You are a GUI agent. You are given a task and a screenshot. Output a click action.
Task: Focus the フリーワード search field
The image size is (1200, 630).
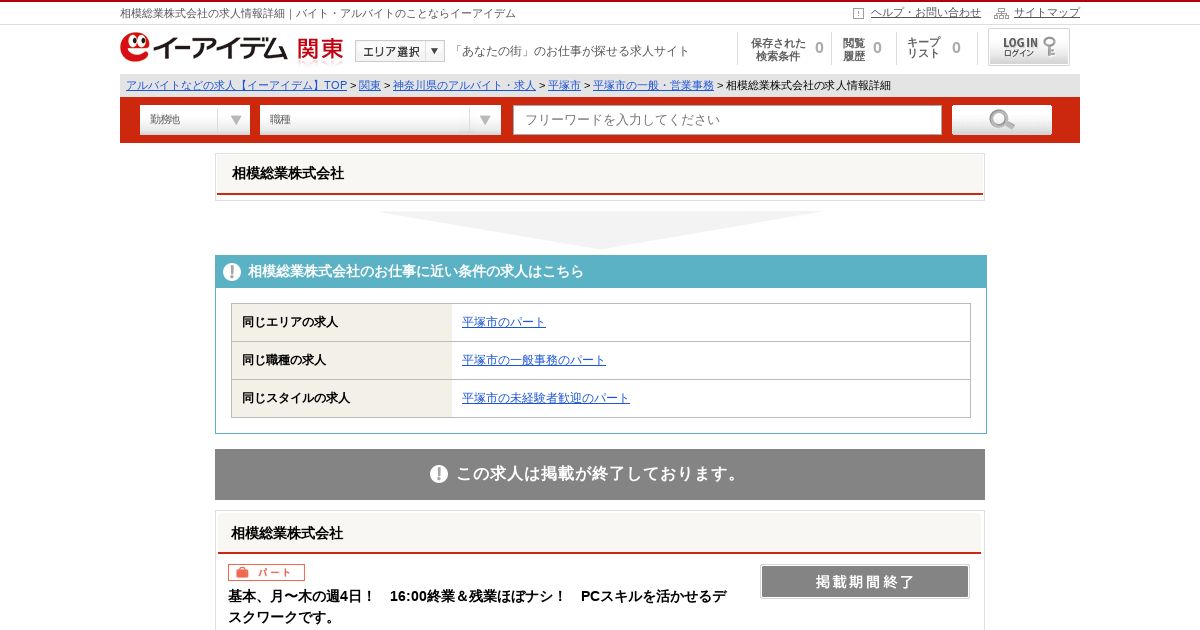coord(727,120)
